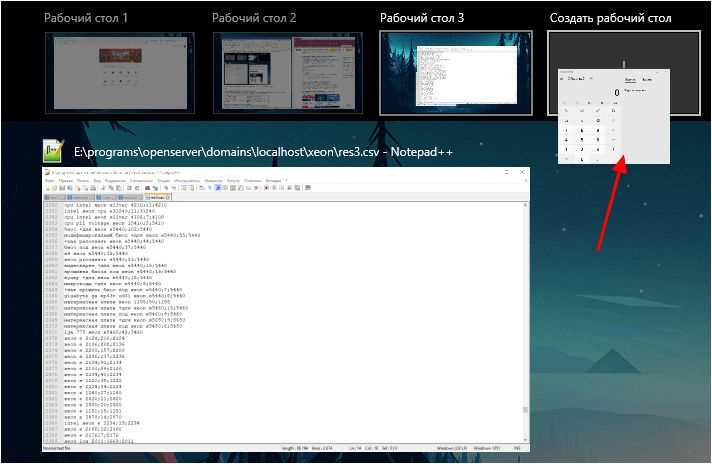Click the Notepad++ icon beside the window title
The width and height of the screenshot is (712, 464).
click(53, 152)
